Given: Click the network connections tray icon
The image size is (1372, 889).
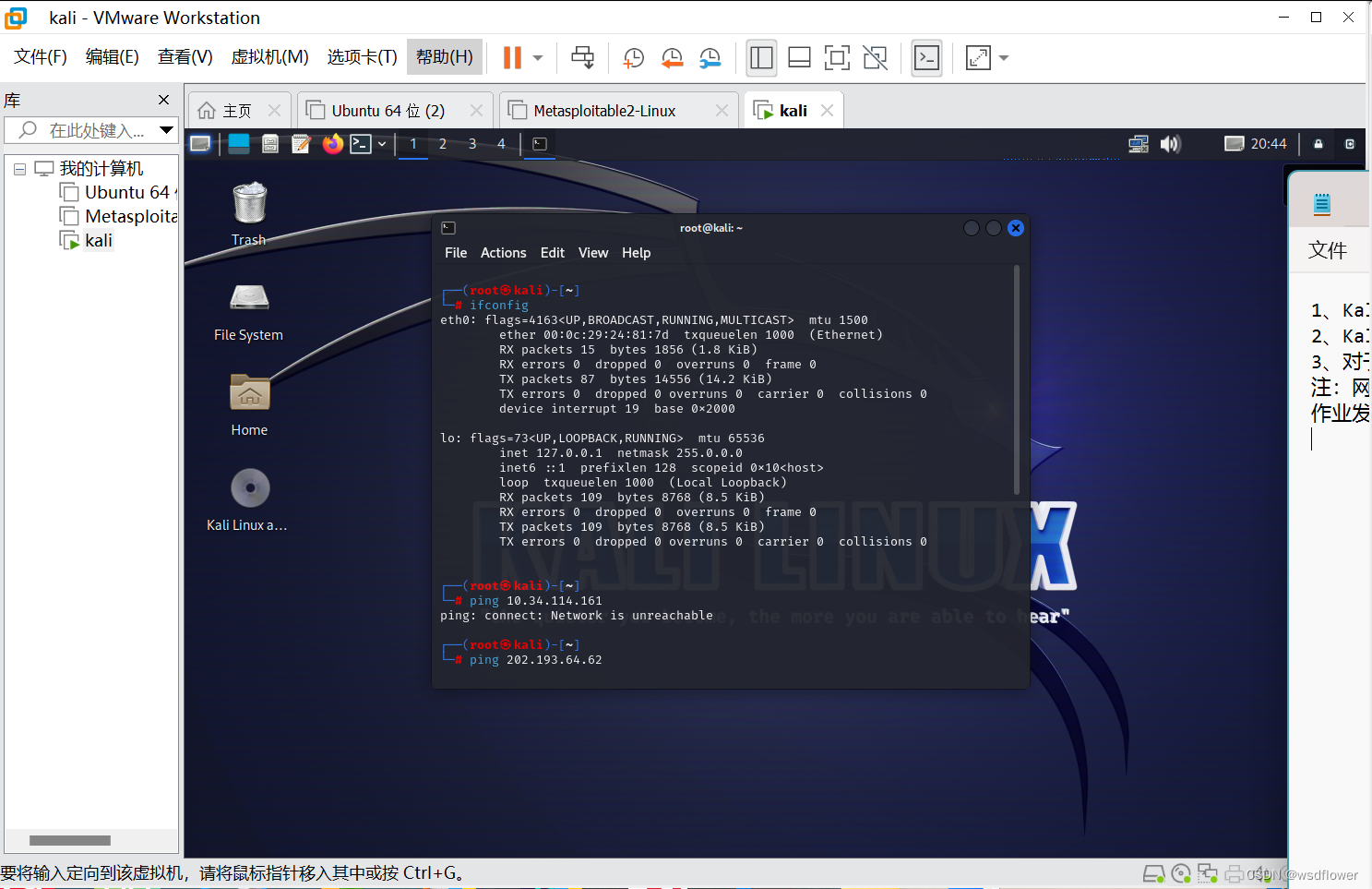Looking at the screenshot, I should [1139, 143].
